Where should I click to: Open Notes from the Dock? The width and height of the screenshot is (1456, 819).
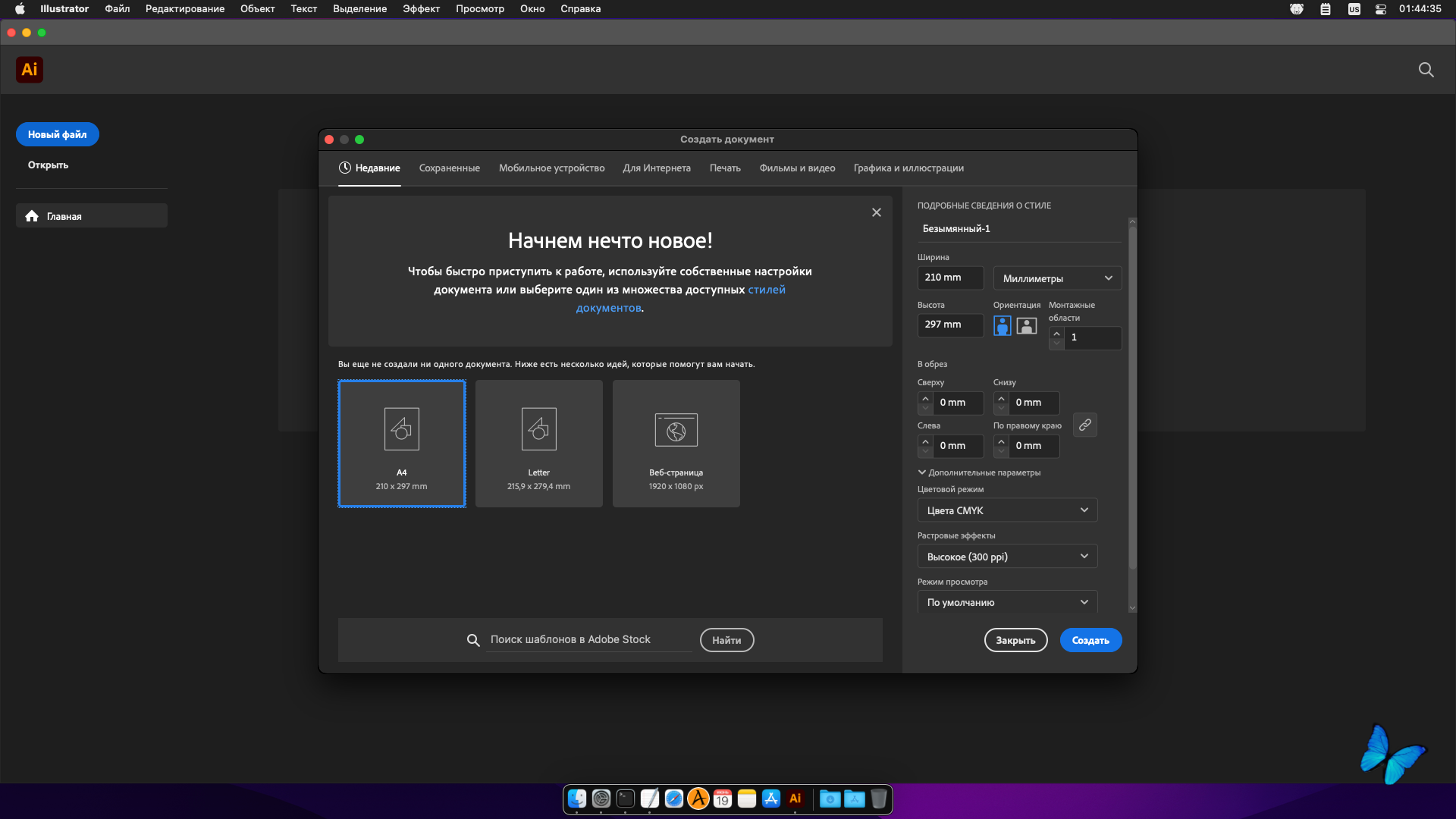pos(747,799)
